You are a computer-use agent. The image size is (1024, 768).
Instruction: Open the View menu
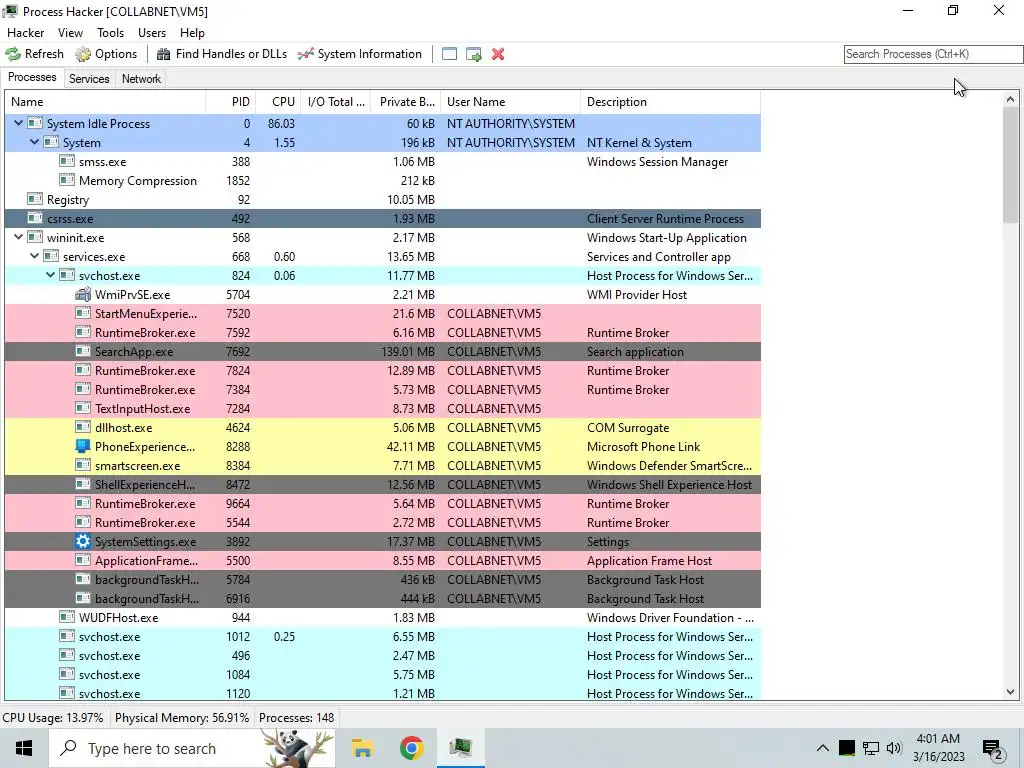coord(70,33)
